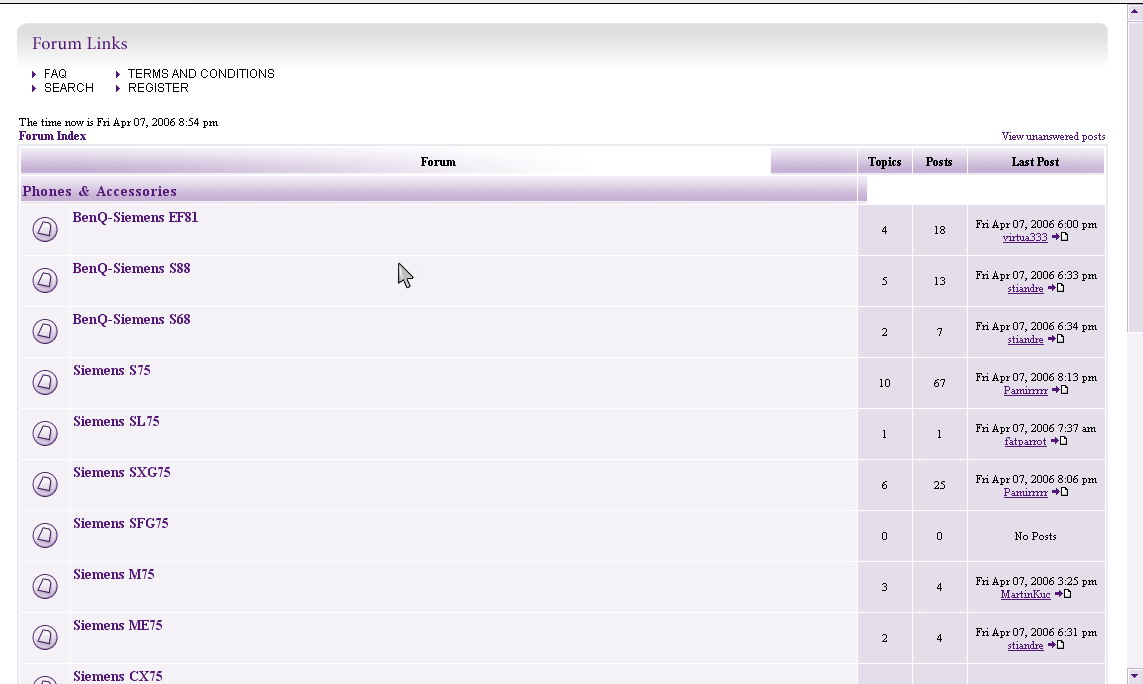View latest post icon in EF81 row

coord(1060,237)
